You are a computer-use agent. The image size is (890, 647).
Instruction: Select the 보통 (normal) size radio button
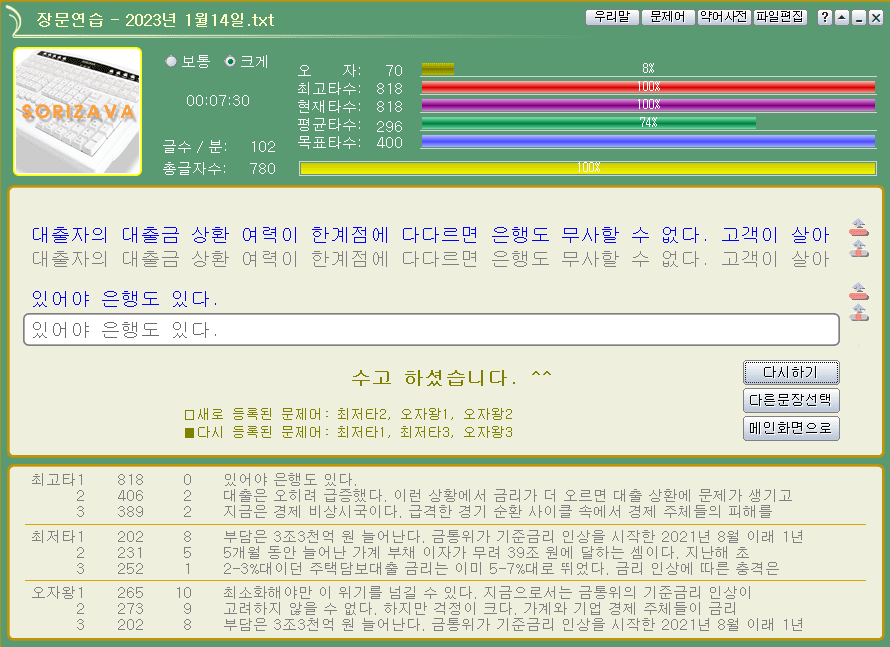(x=171, y=61)
